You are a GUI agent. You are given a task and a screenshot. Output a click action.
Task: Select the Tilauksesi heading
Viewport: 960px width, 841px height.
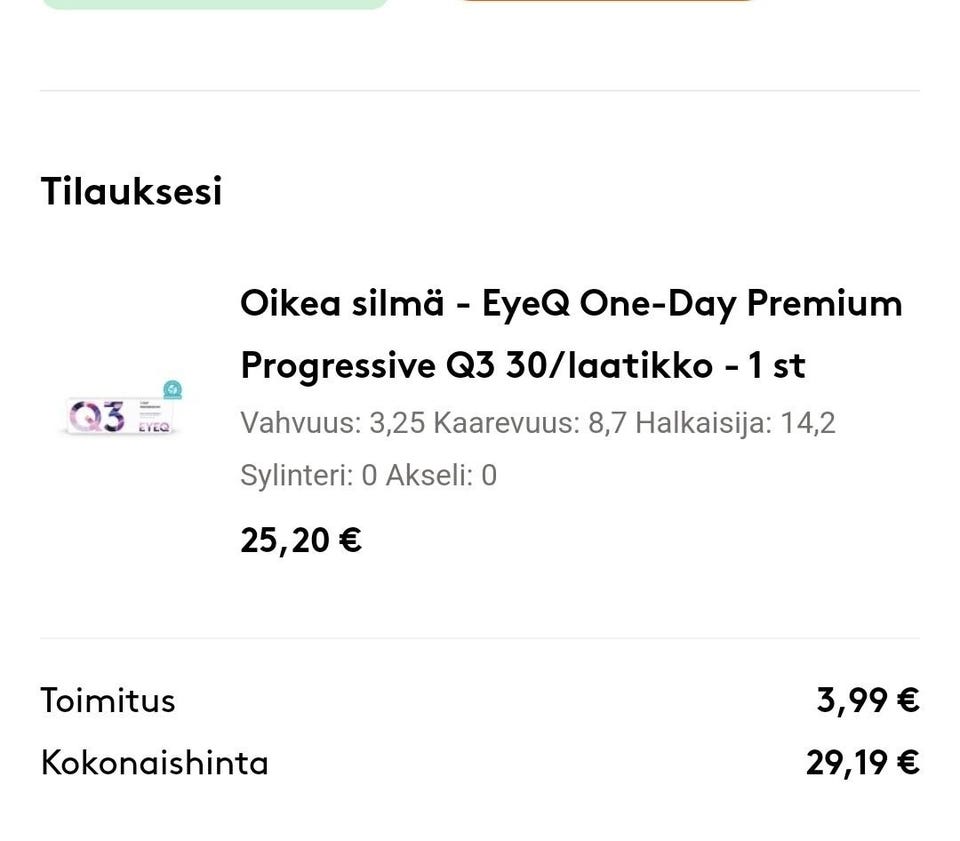point(131,191)
